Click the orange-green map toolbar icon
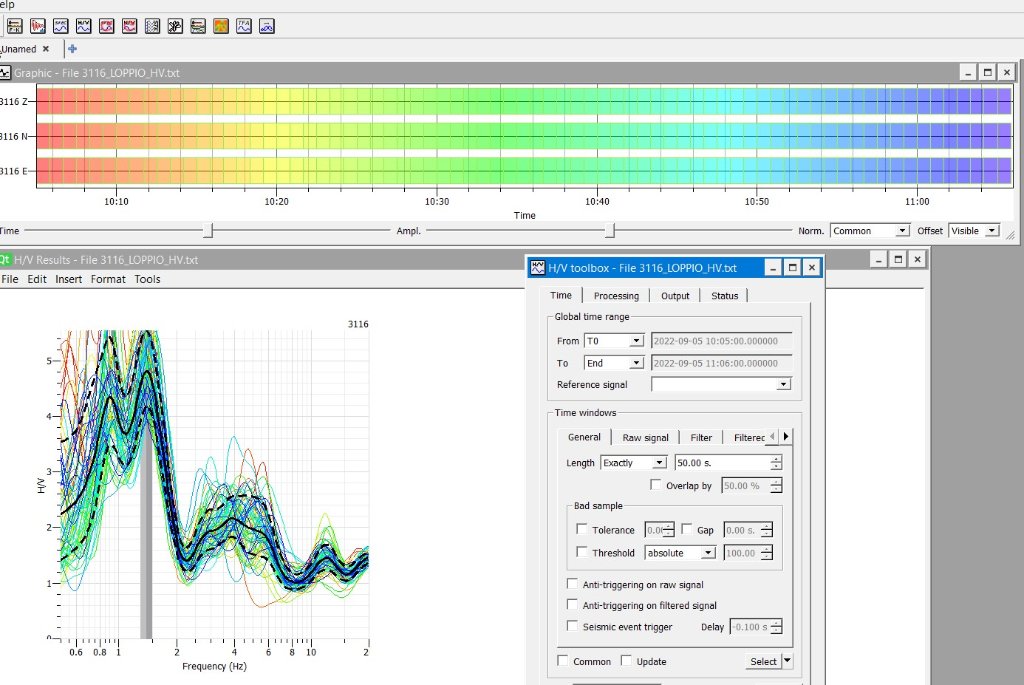1024x685 pixels. click(x=221, y=26)
